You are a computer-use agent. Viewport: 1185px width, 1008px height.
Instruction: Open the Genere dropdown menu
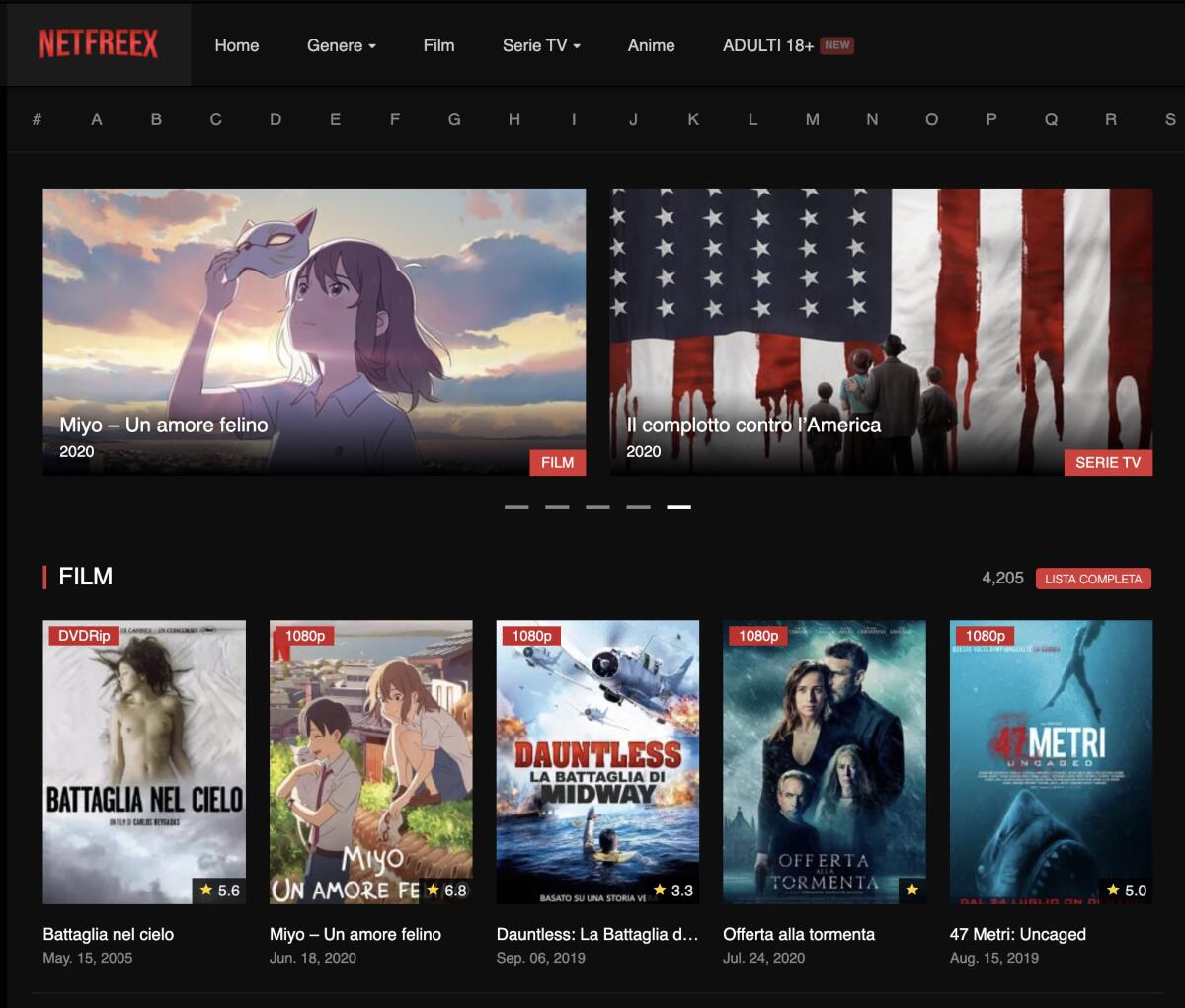[x=341, y=45]
